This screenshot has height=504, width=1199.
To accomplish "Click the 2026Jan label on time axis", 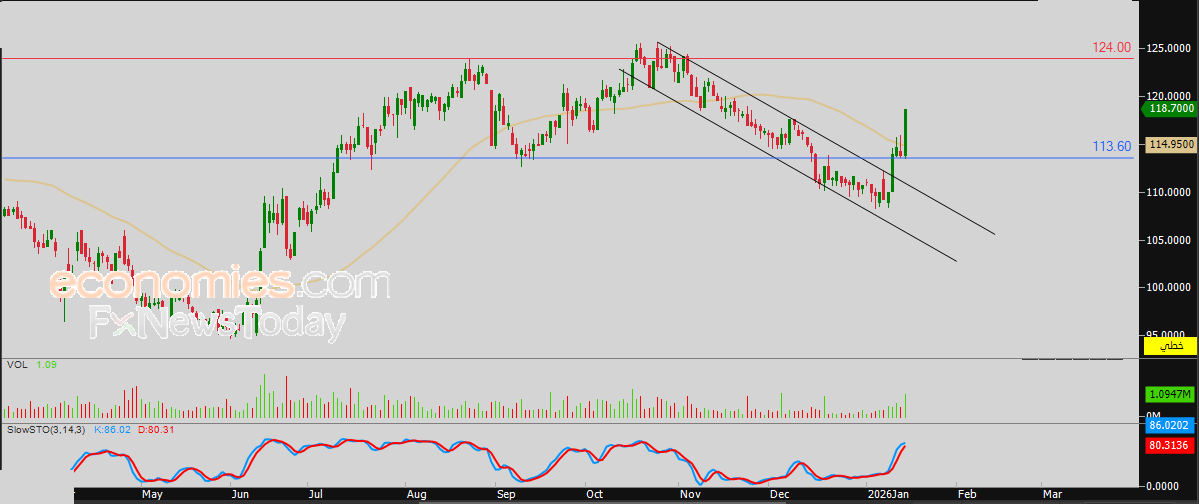I will [886, 494].
